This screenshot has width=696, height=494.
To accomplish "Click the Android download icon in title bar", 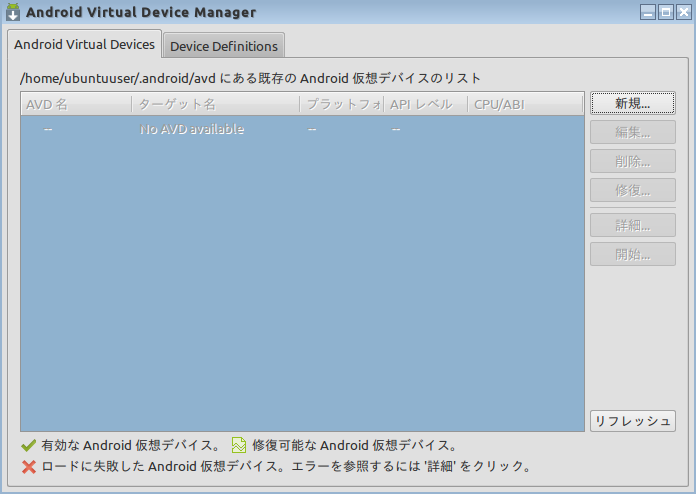I will click(x=13, y=12).
